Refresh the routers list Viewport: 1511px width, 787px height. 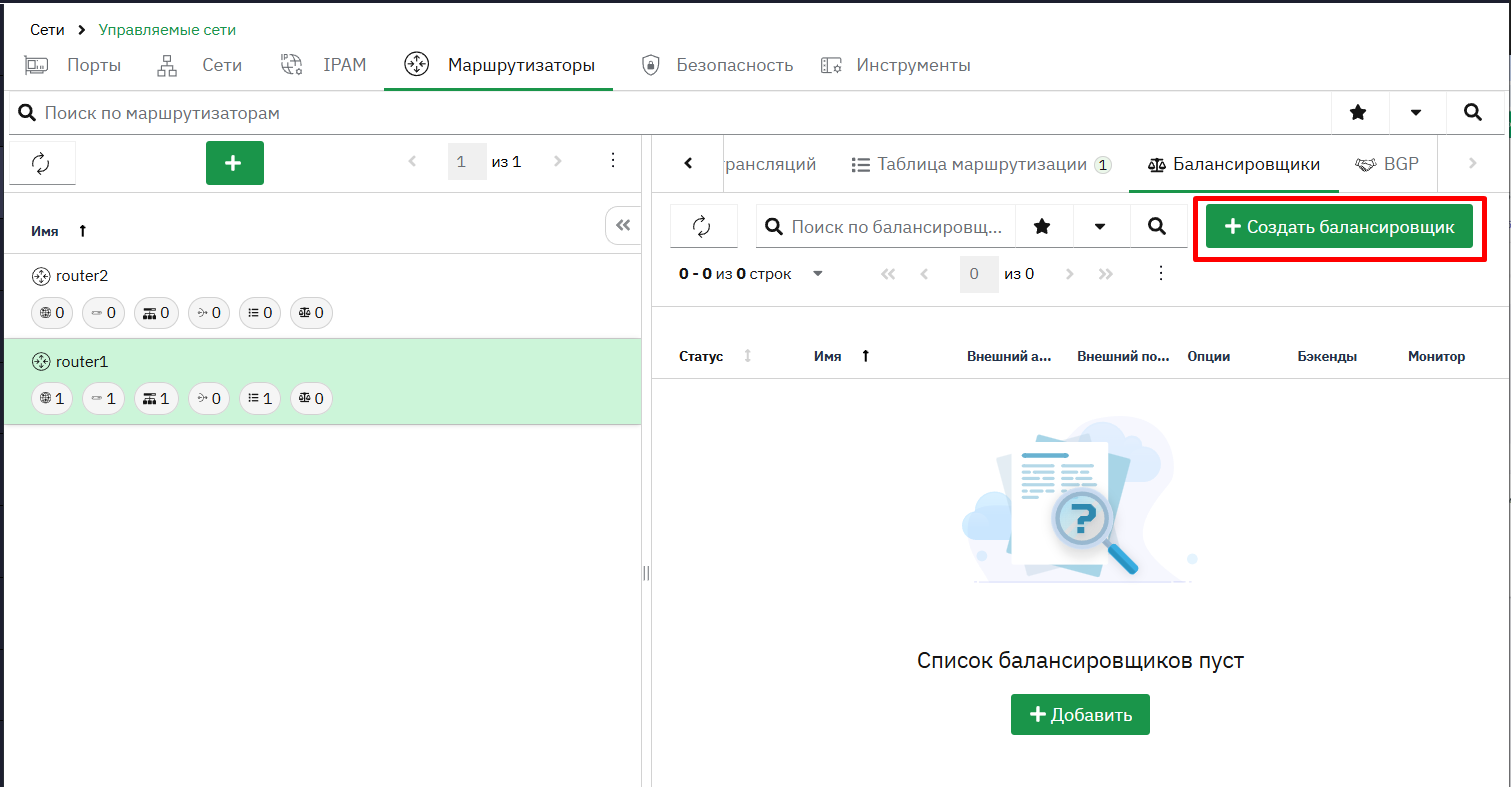click(x=42, y=163)
